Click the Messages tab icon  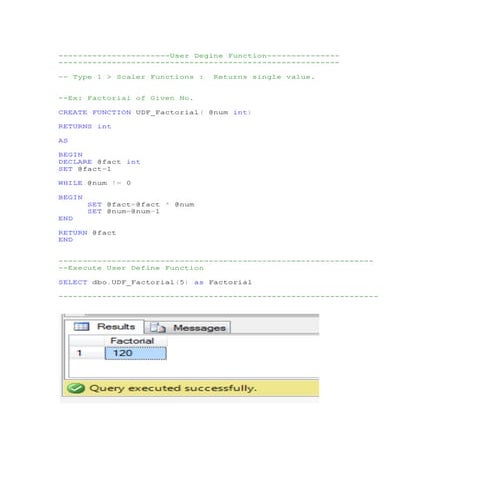tap(157, 328)
